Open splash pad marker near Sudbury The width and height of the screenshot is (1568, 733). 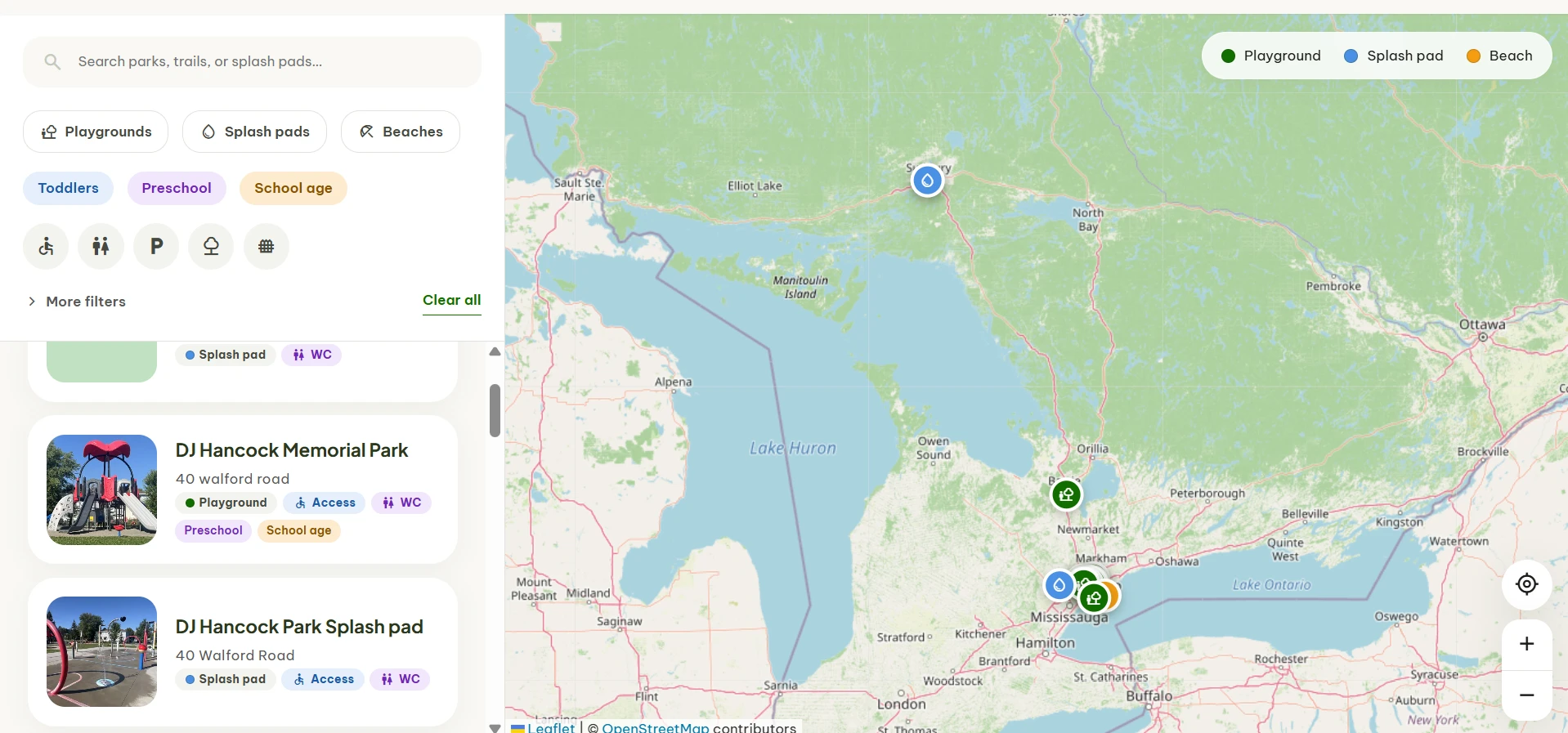point(927,180)
